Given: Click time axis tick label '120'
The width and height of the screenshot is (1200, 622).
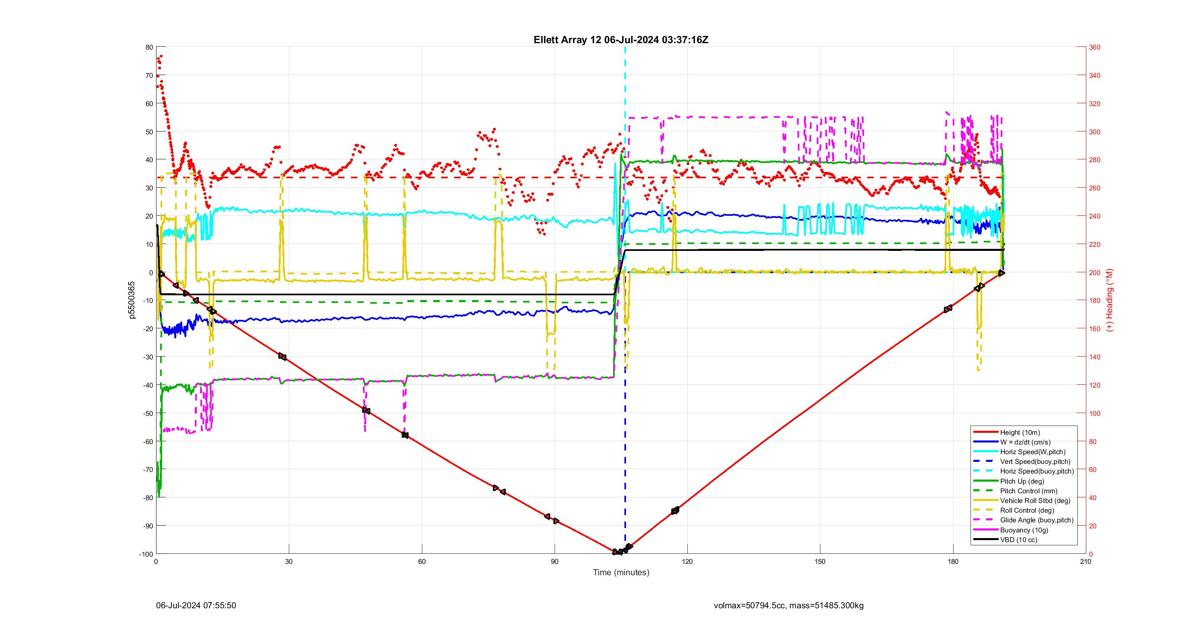Looking at the screenshot, I should [687, 562].
